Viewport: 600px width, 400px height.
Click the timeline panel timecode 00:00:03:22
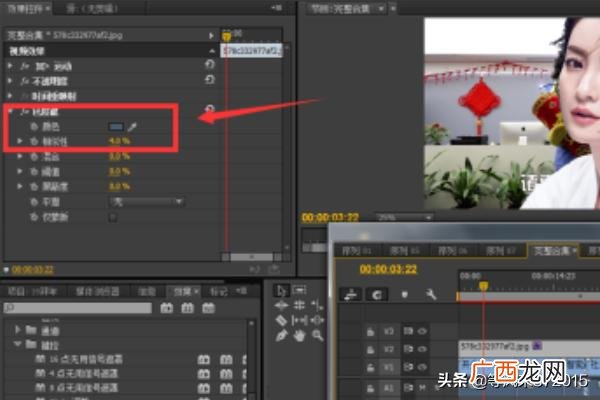tap(388, 269)
